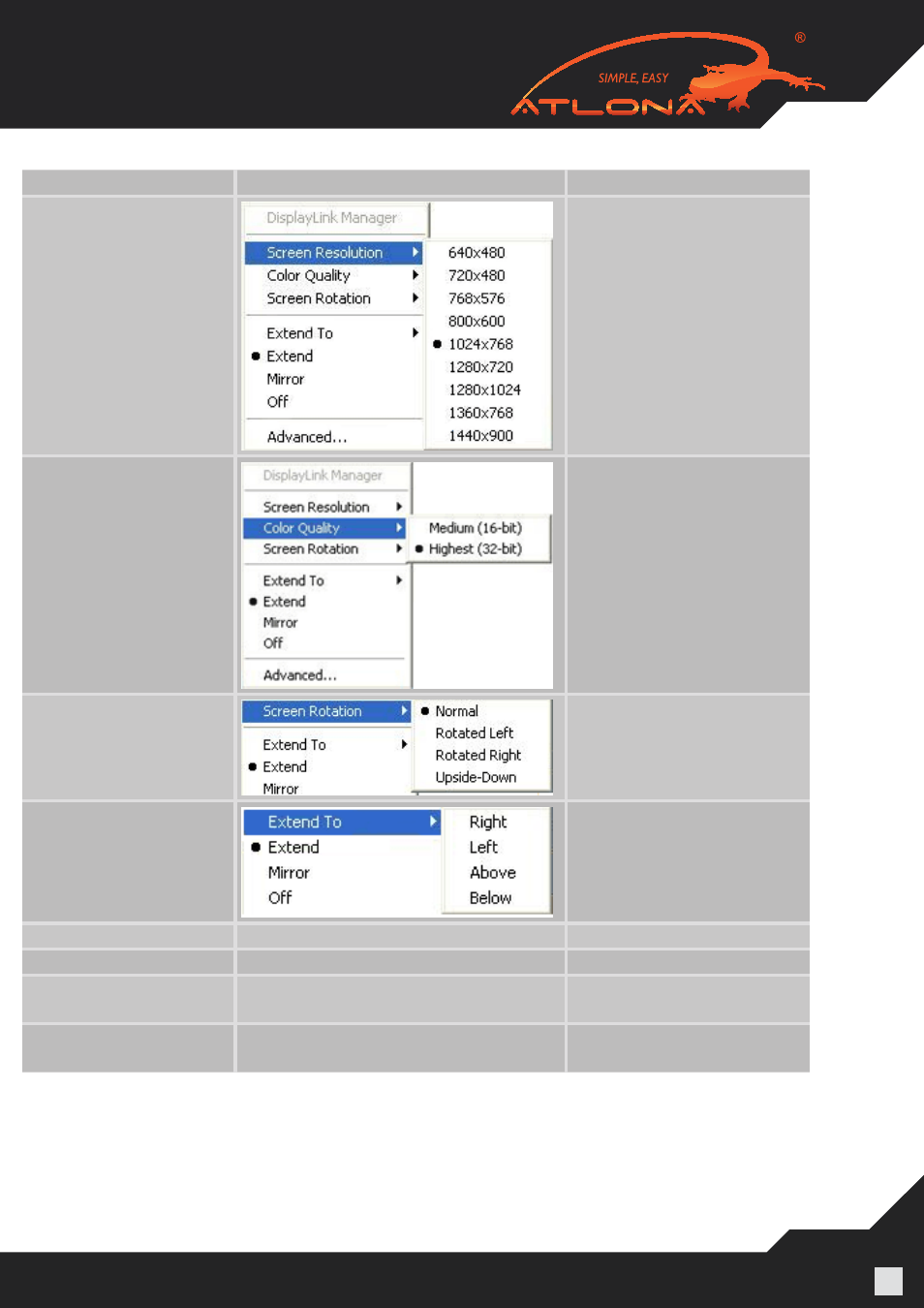Choose 1440x900 from the resolution submenu
This screenshot has height=1308, width=924.
[480, 436]
